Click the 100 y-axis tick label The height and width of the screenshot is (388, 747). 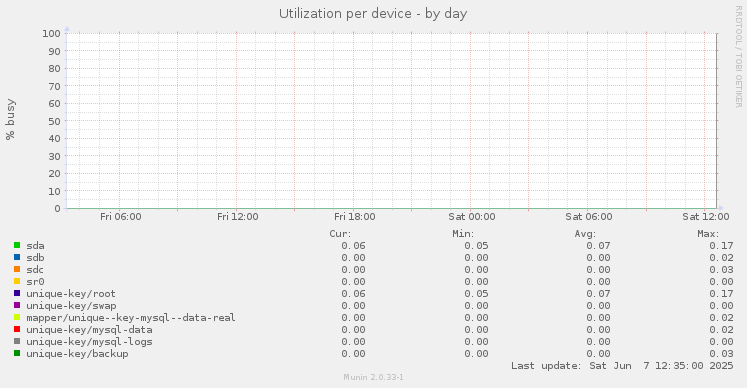coord(51,33)
